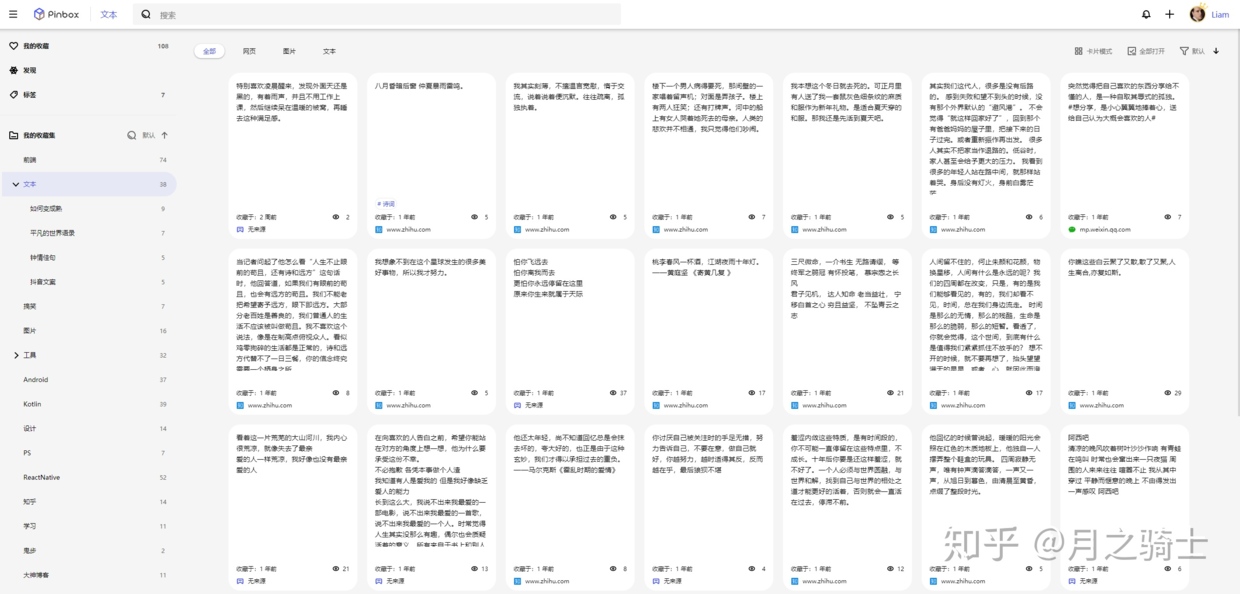The image size is (1240, 594).
Task: Click the Liam username
Action: 1220,14
